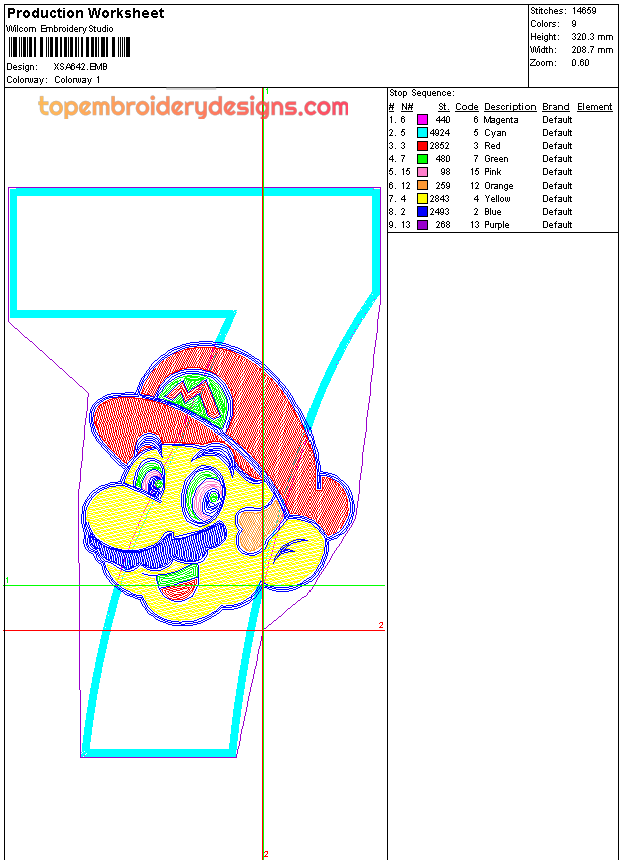
Task: Click the Magenta color swatch
Action: [x=422, y=120]
